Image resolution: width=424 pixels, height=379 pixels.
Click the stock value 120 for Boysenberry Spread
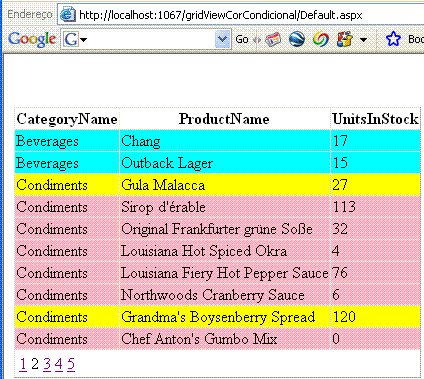(x=344, y=317)
